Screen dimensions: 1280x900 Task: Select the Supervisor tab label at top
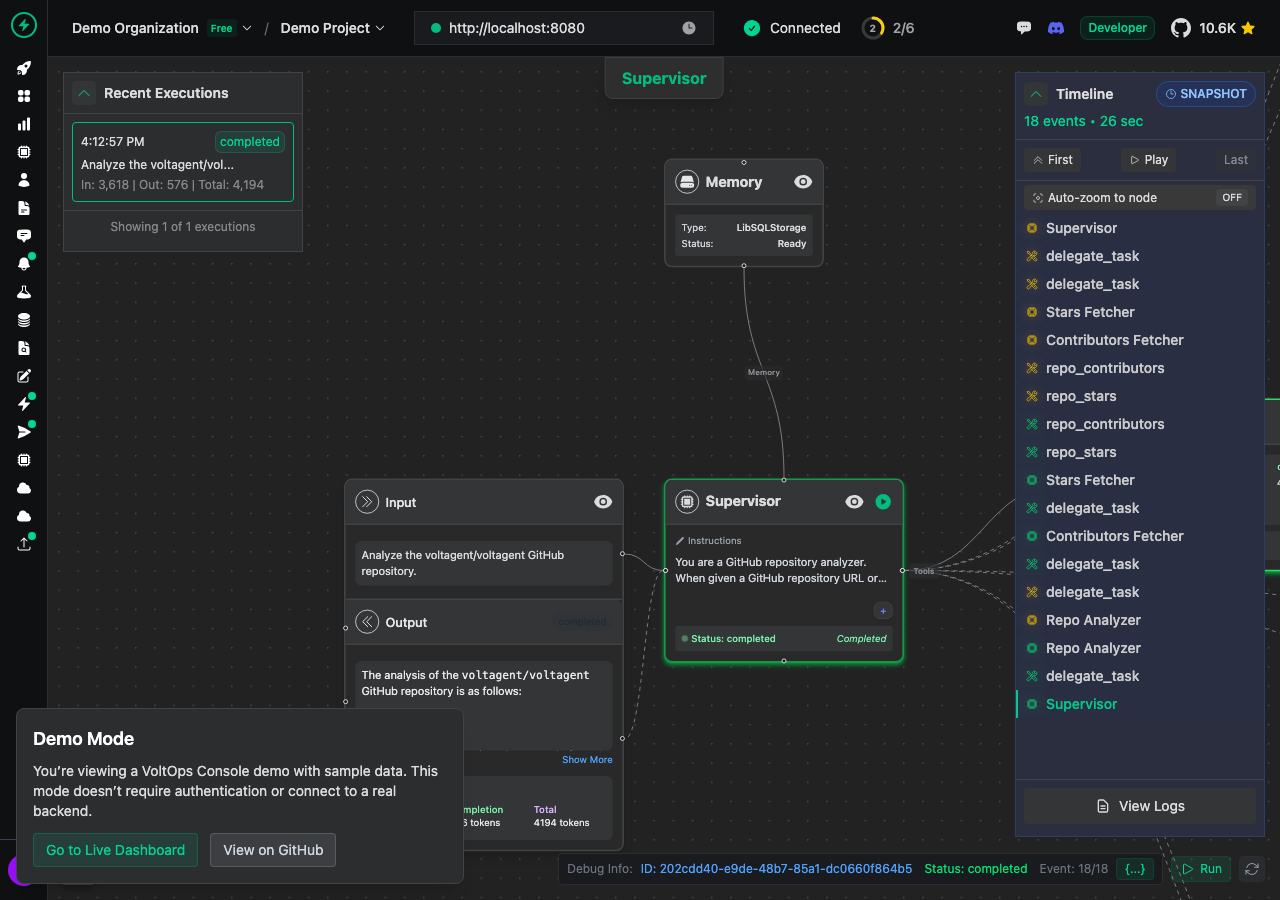[664, 78]
